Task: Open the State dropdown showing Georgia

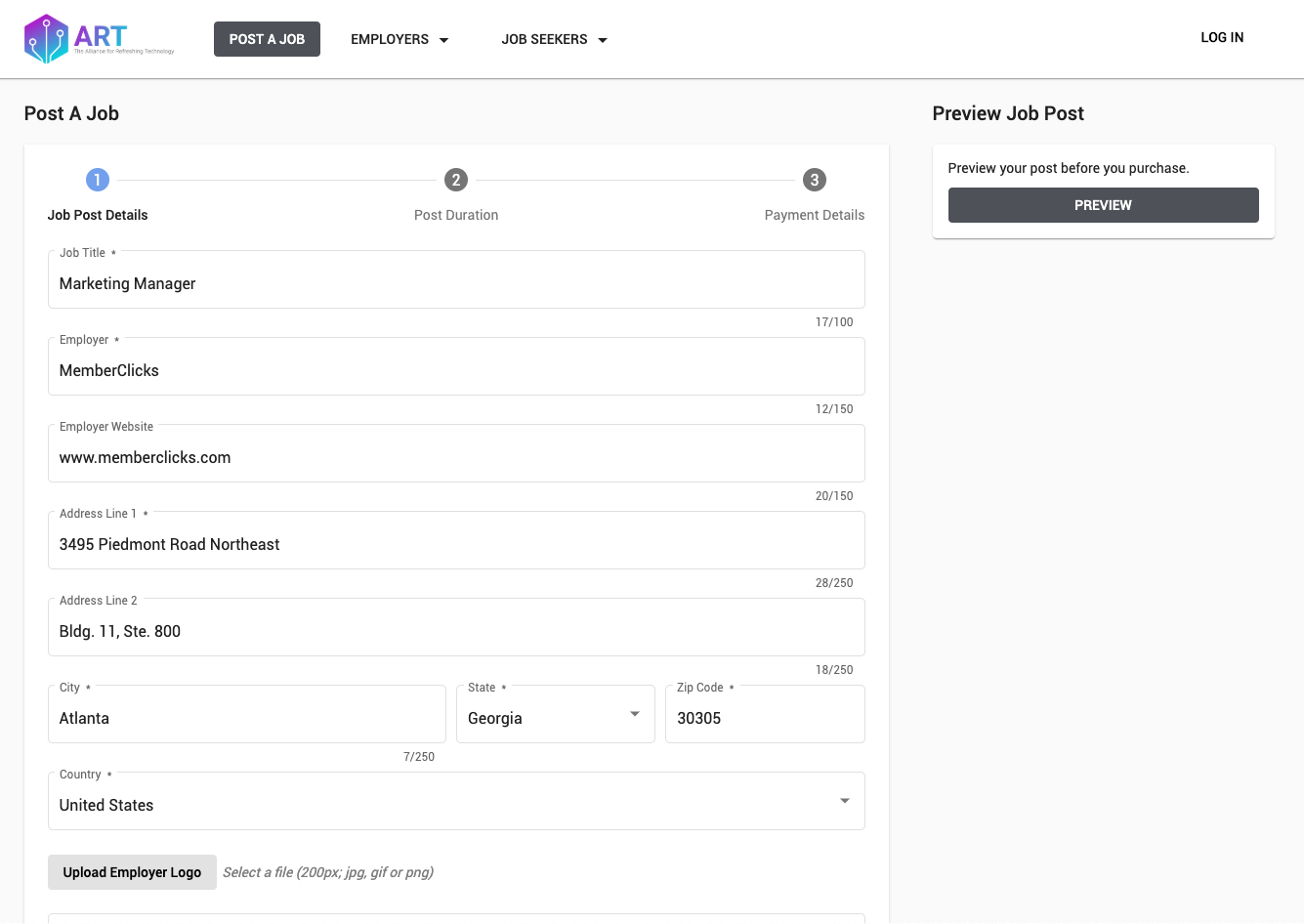Action: click(x=556, y=714)
